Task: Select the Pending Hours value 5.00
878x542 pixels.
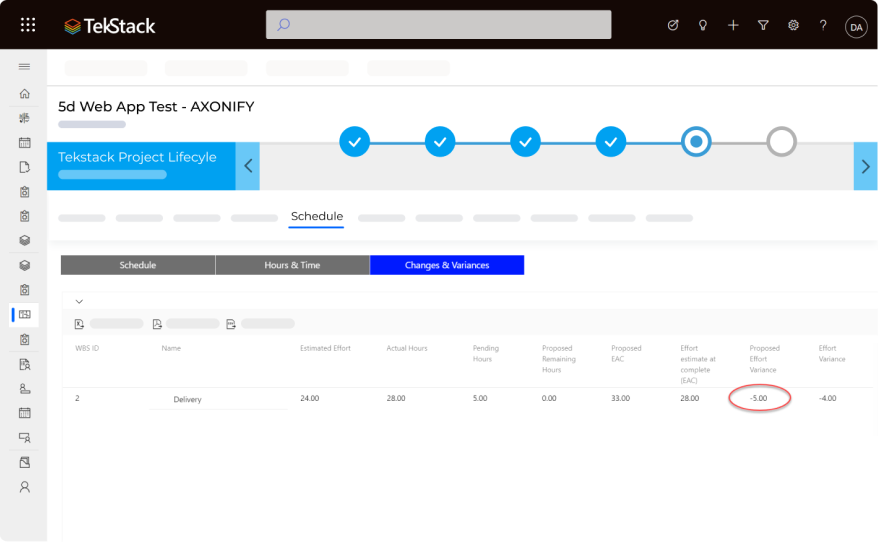Action: point(480,398)
